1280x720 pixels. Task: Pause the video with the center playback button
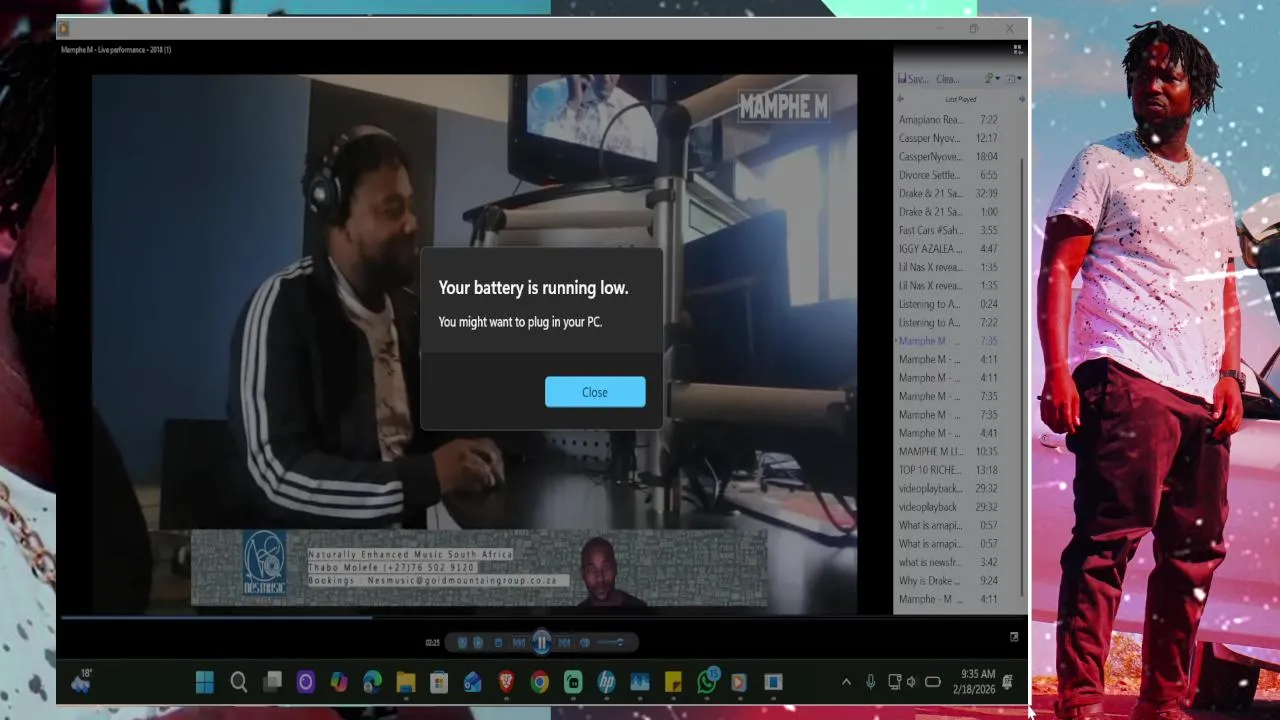(541, 643)
